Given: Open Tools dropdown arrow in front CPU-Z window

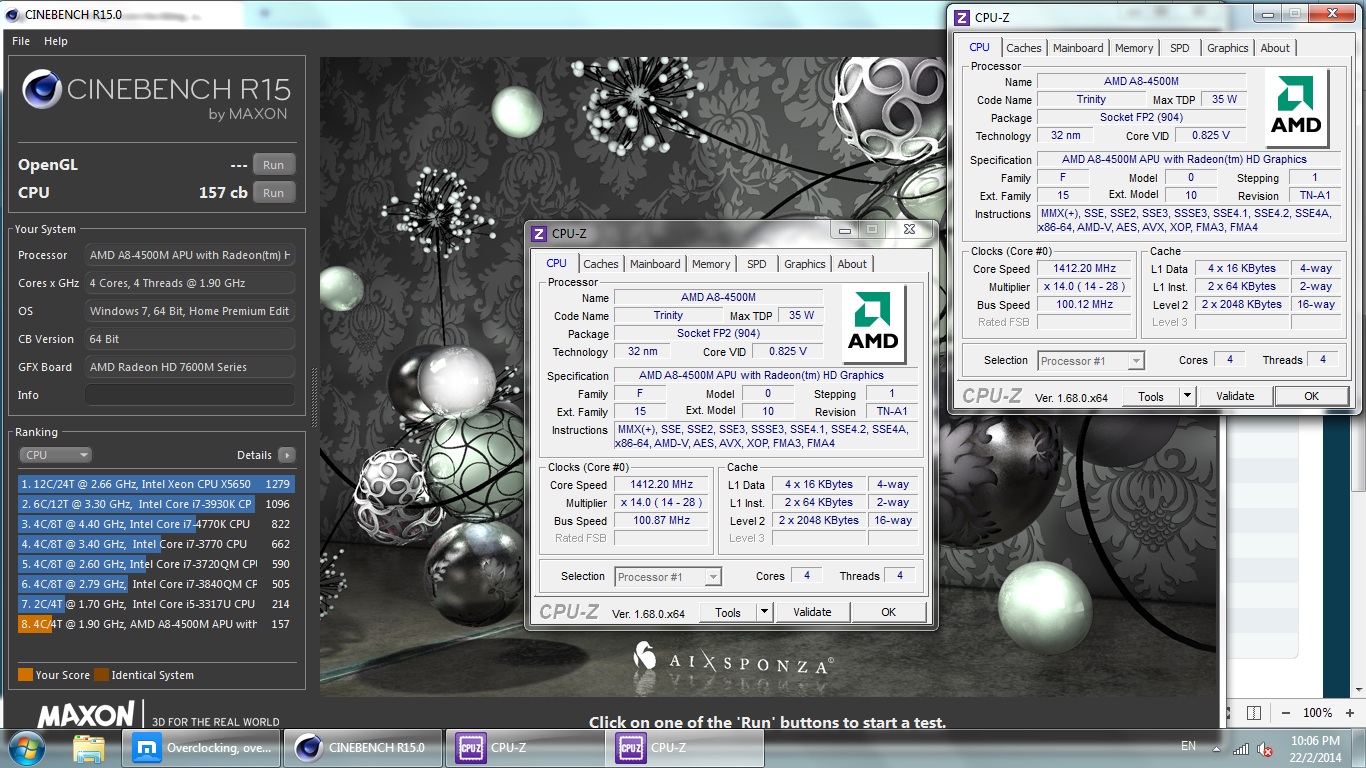Looking at the screenshot, I should (764, 613).
